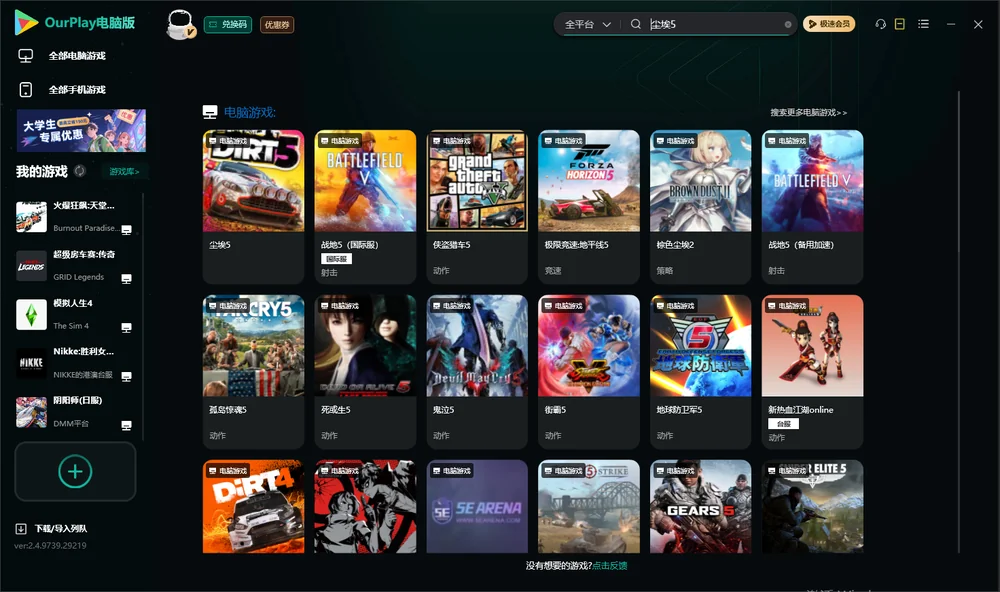Open the list menu icon in title bar
Image resolution: width=1000 pixels, height=592 pixels.
[x=923, y=24]
